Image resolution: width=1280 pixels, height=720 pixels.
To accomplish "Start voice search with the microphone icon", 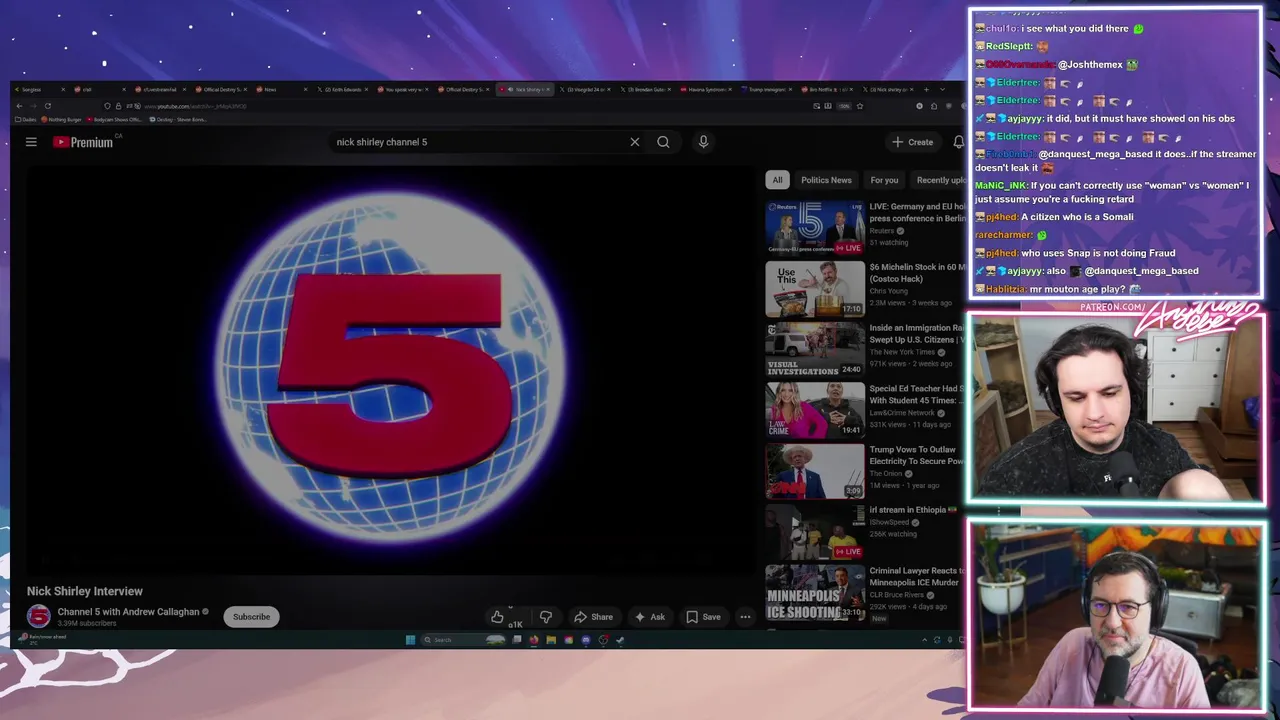I will [x=703, y=142].
